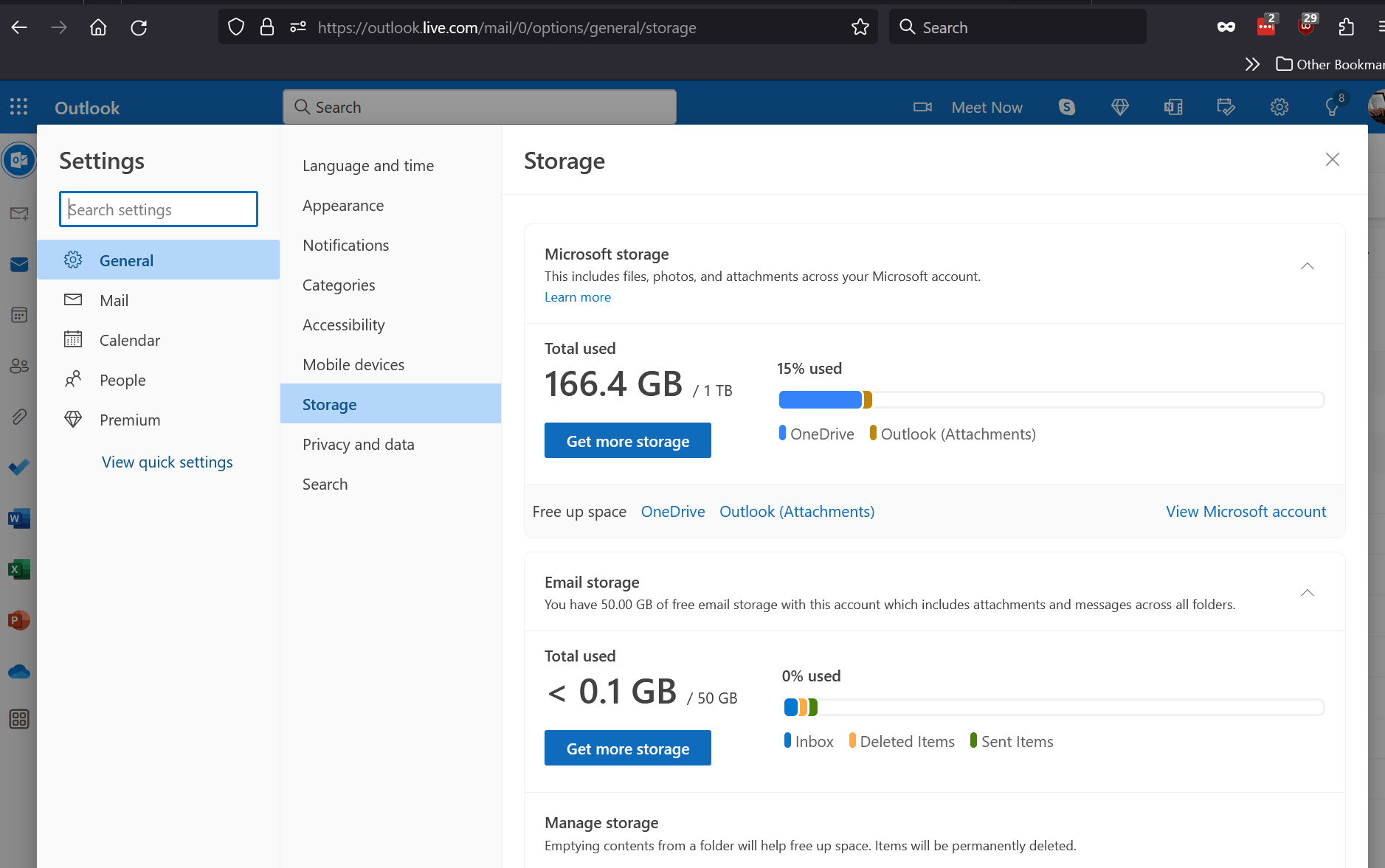Collapse the Email storage section
Image resolution: width=1385 pixels, height=868 pixels.
click(1307, 593)
